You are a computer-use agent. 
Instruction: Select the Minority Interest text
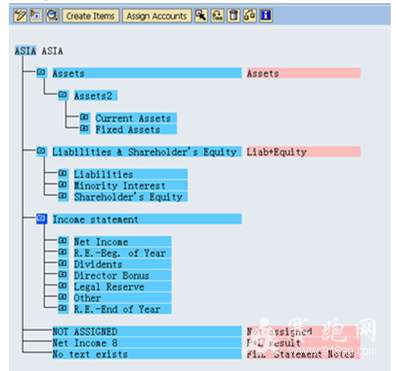pyautogui.click(x=131, y=186)
